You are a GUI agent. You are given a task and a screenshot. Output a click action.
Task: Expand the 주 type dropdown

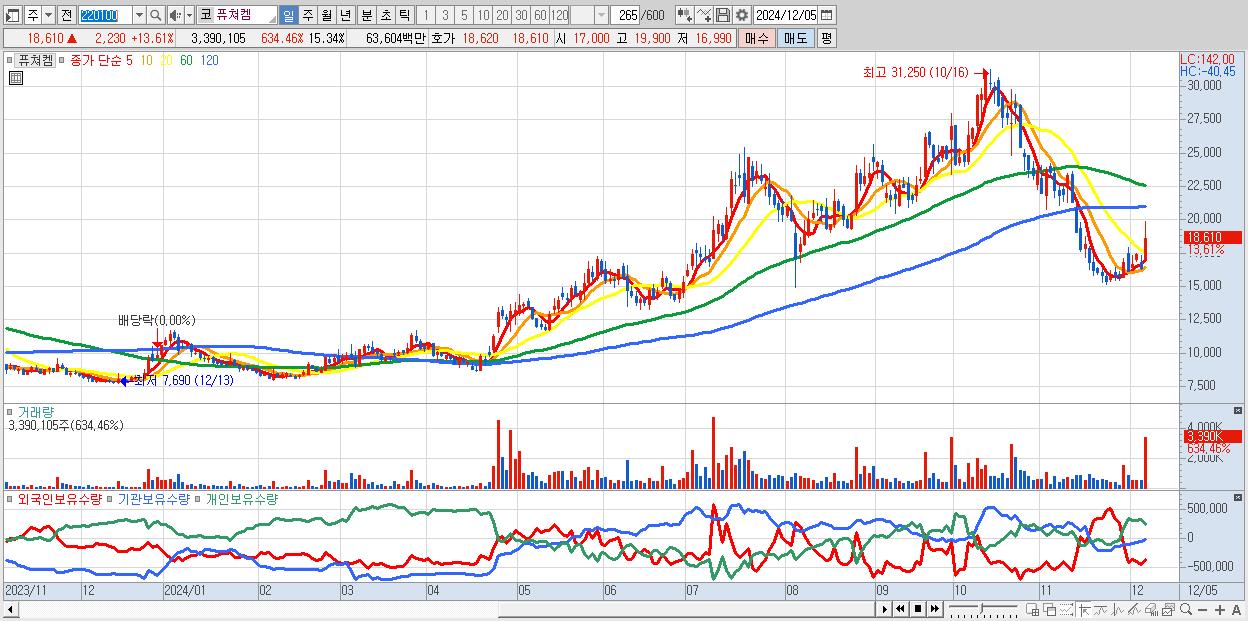point(48,16)
